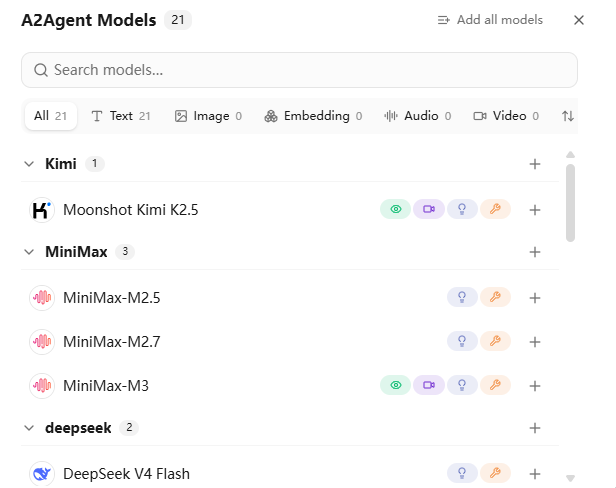
Task: Click the video badge for MiniMax-M3
Action: point(429,385)
